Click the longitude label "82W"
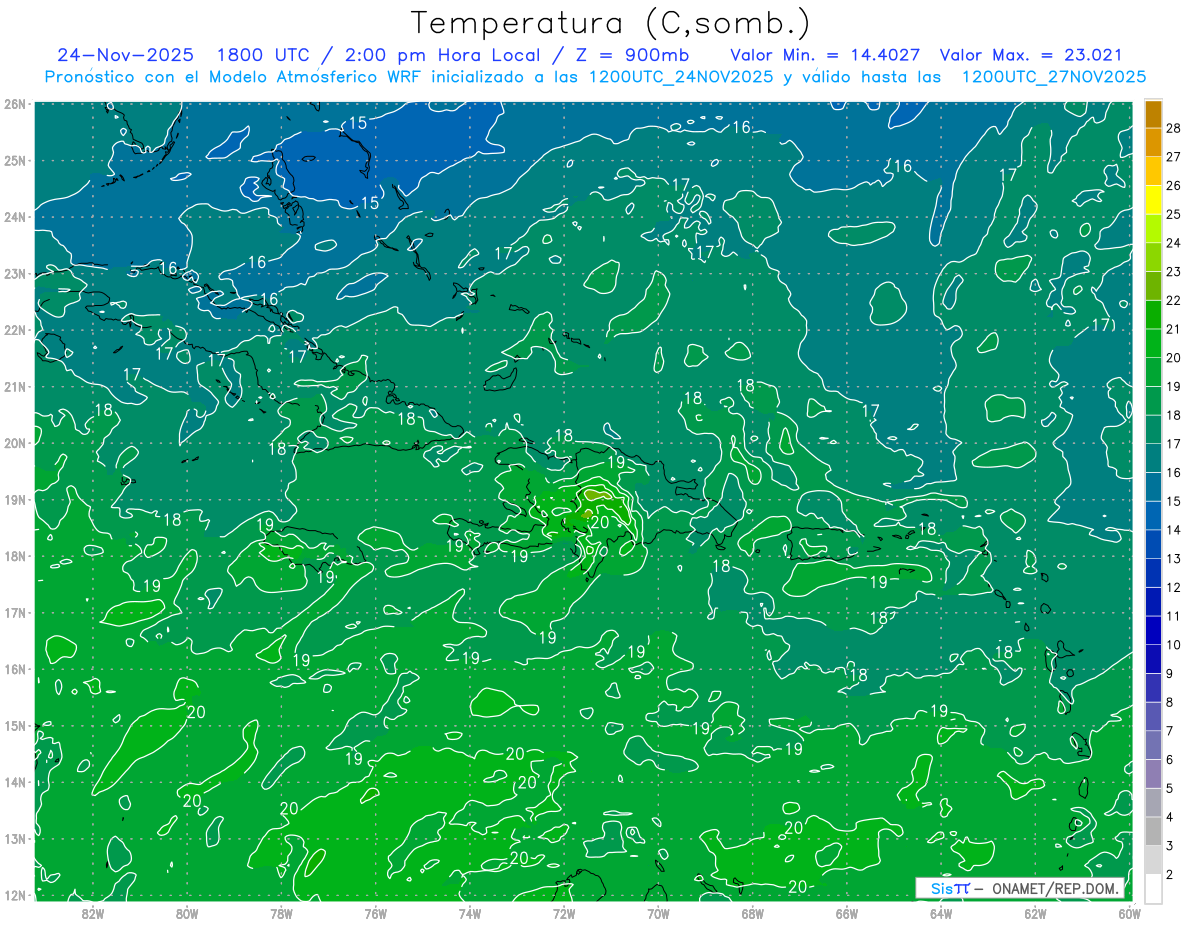This screenshot has width=1200, height=927. click(x=93, y=914)
